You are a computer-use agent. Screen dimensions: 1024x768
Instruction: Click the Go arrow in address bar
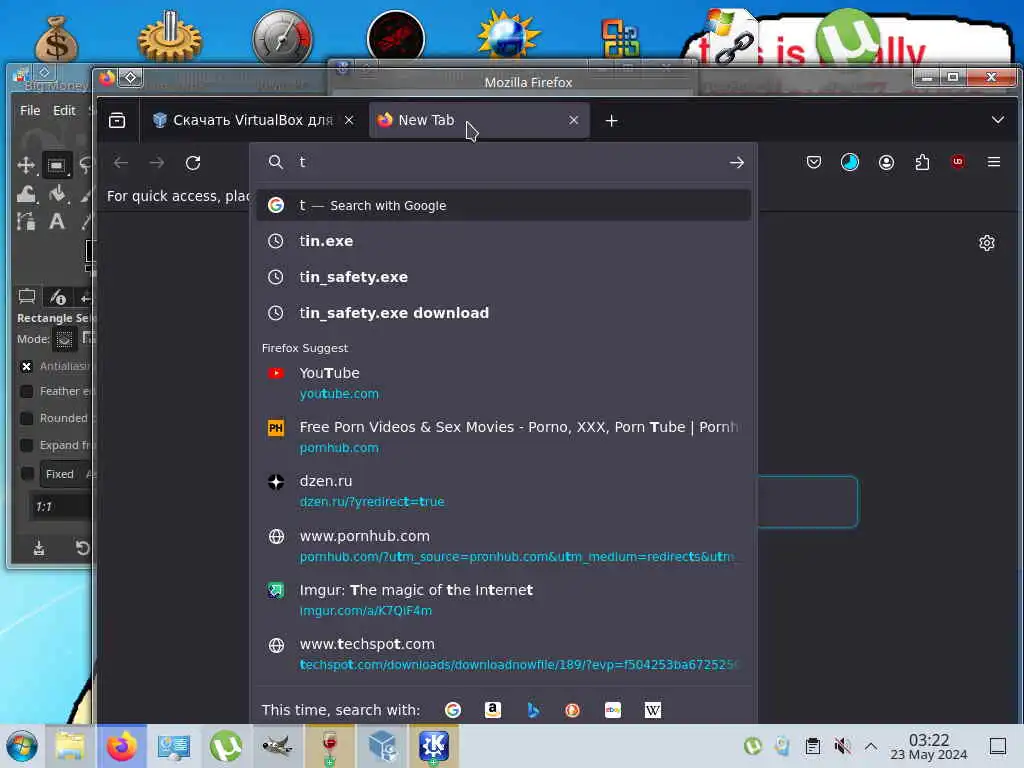737,163
